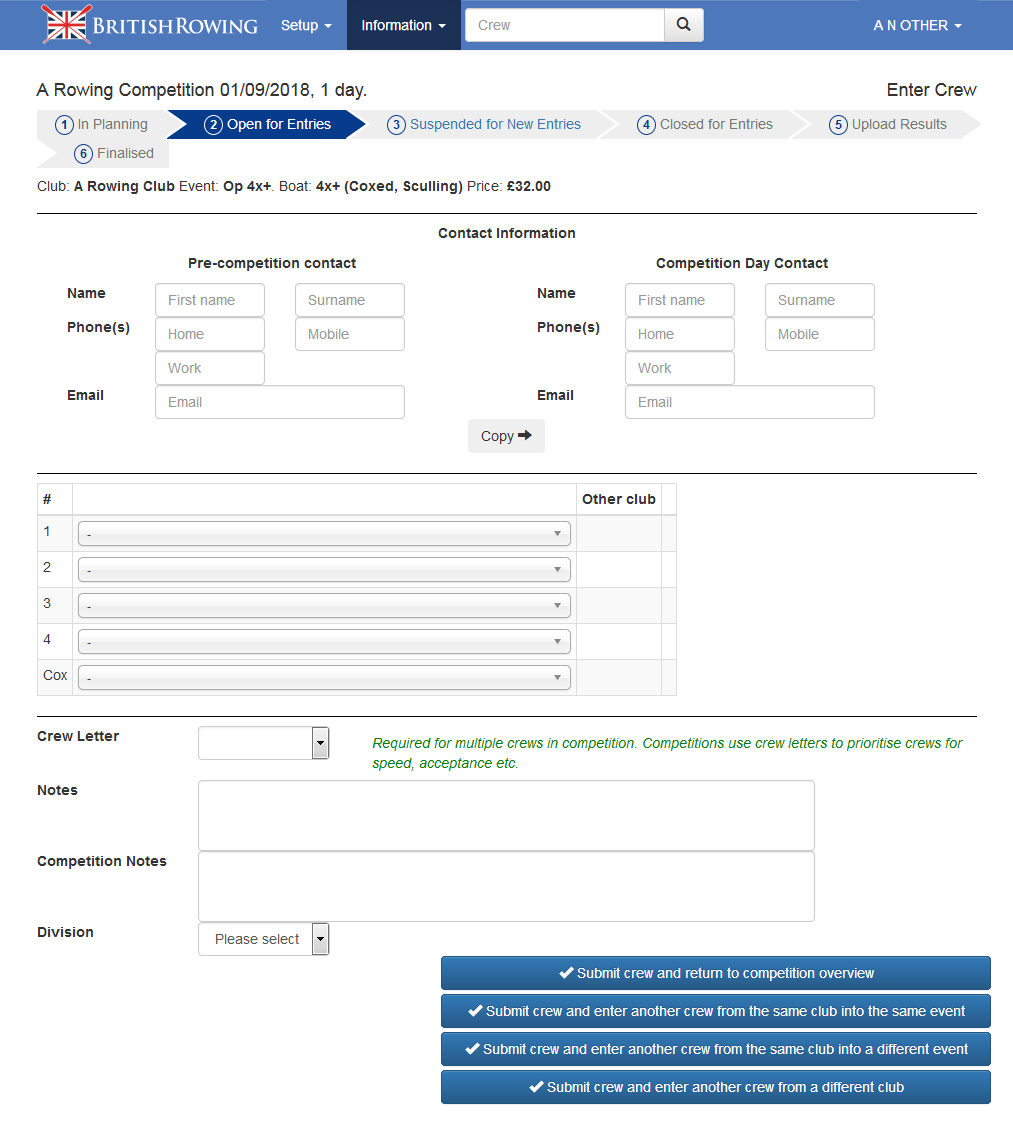Screen dimensions: 1013x1140
Task: Select the Suspended for New Entries step
Action: pyautogui.click(x=485, y=125)
